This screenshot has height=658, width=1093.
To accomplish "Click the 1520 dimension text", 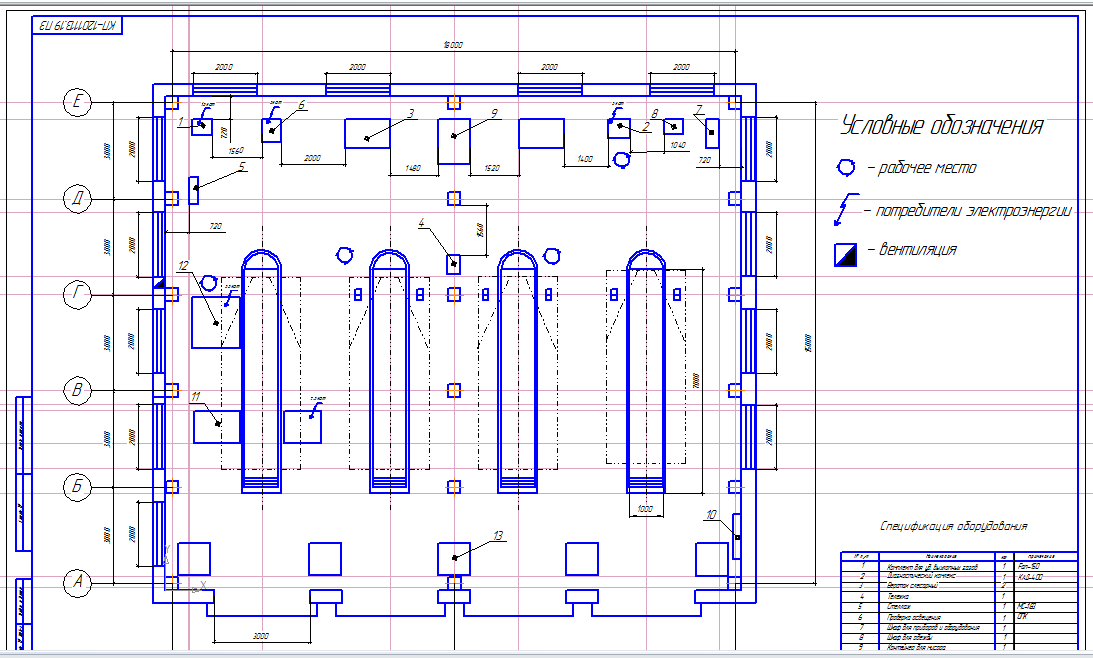I will pyautogui.click(x=492, y=168).
